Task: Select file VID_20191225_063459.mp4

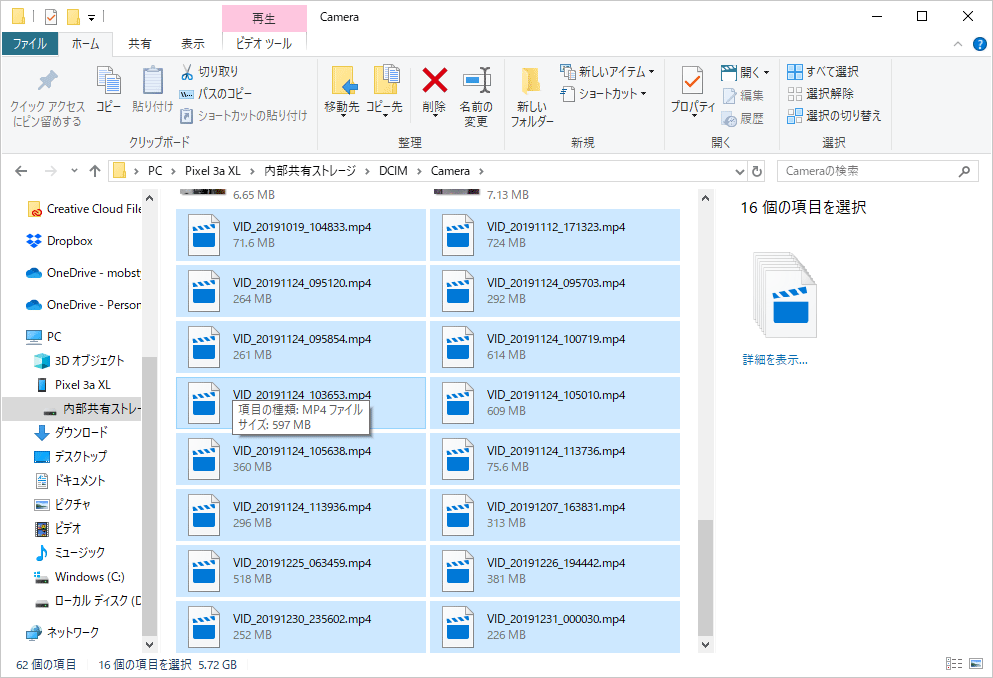Action: coord(301,571)
